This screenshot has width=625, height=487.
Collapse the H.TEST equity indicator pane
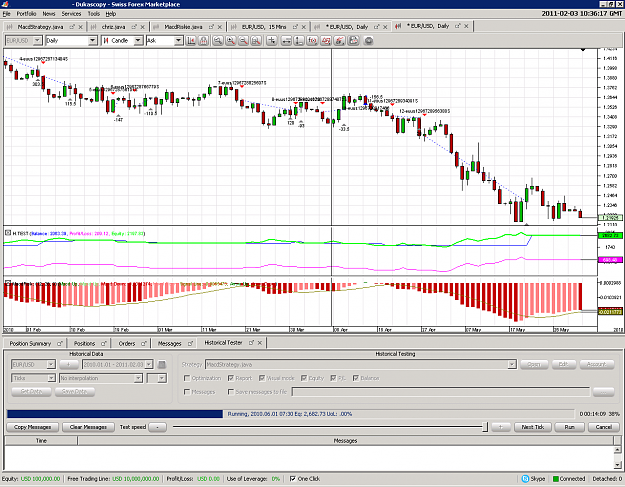click(x=8, y=233)
